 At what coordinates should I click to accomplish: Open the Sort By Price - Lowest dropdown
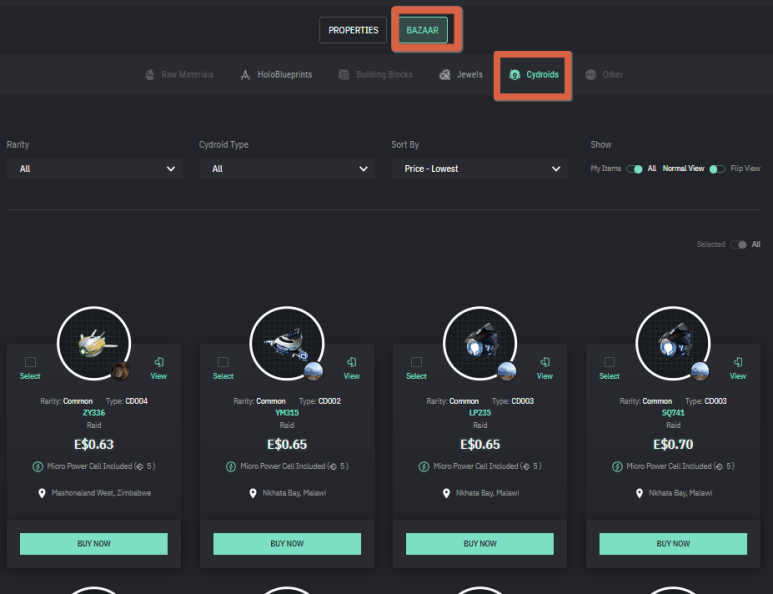pyautogui.click(x=480, y=169)
